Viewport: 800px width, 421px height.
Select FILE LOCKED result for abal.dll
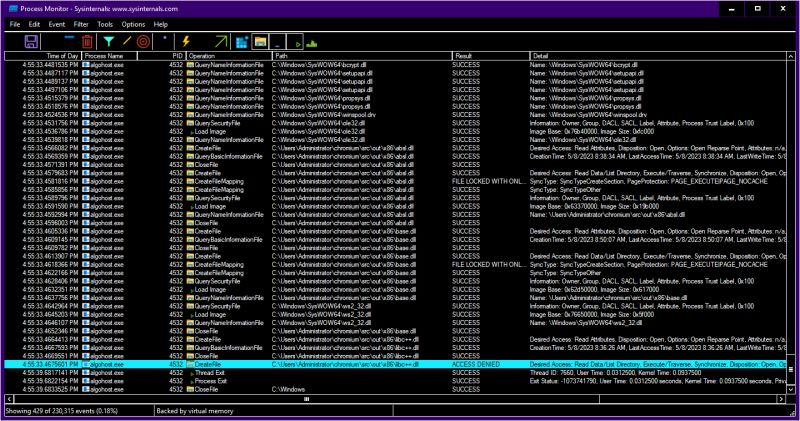(x=488, y=181)
